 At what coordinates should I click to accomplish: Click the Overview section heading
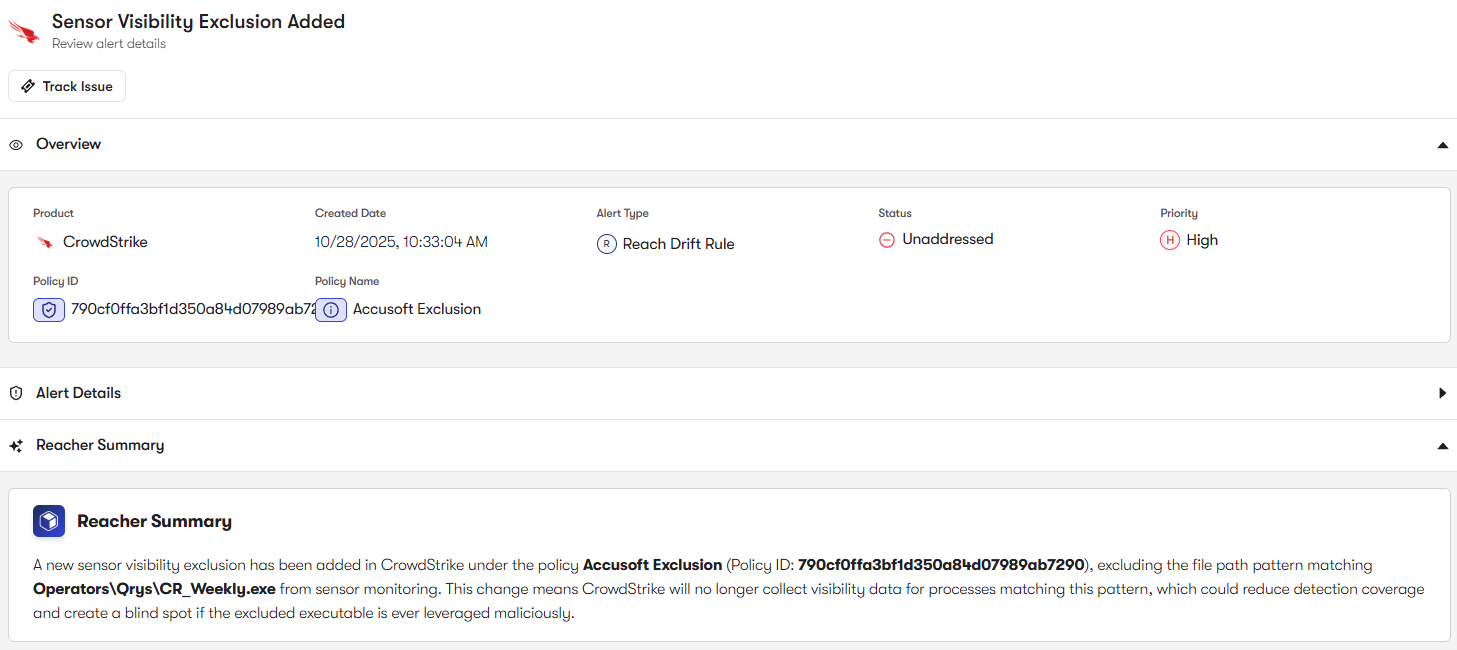(x=68, y=144)
